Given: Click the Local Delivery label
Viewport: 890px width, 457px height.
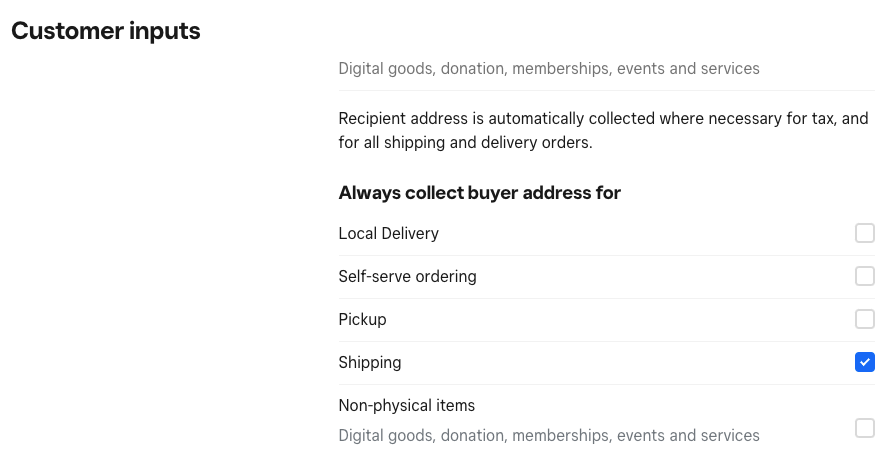Looking at the screenshot, I should click(389, 233).
